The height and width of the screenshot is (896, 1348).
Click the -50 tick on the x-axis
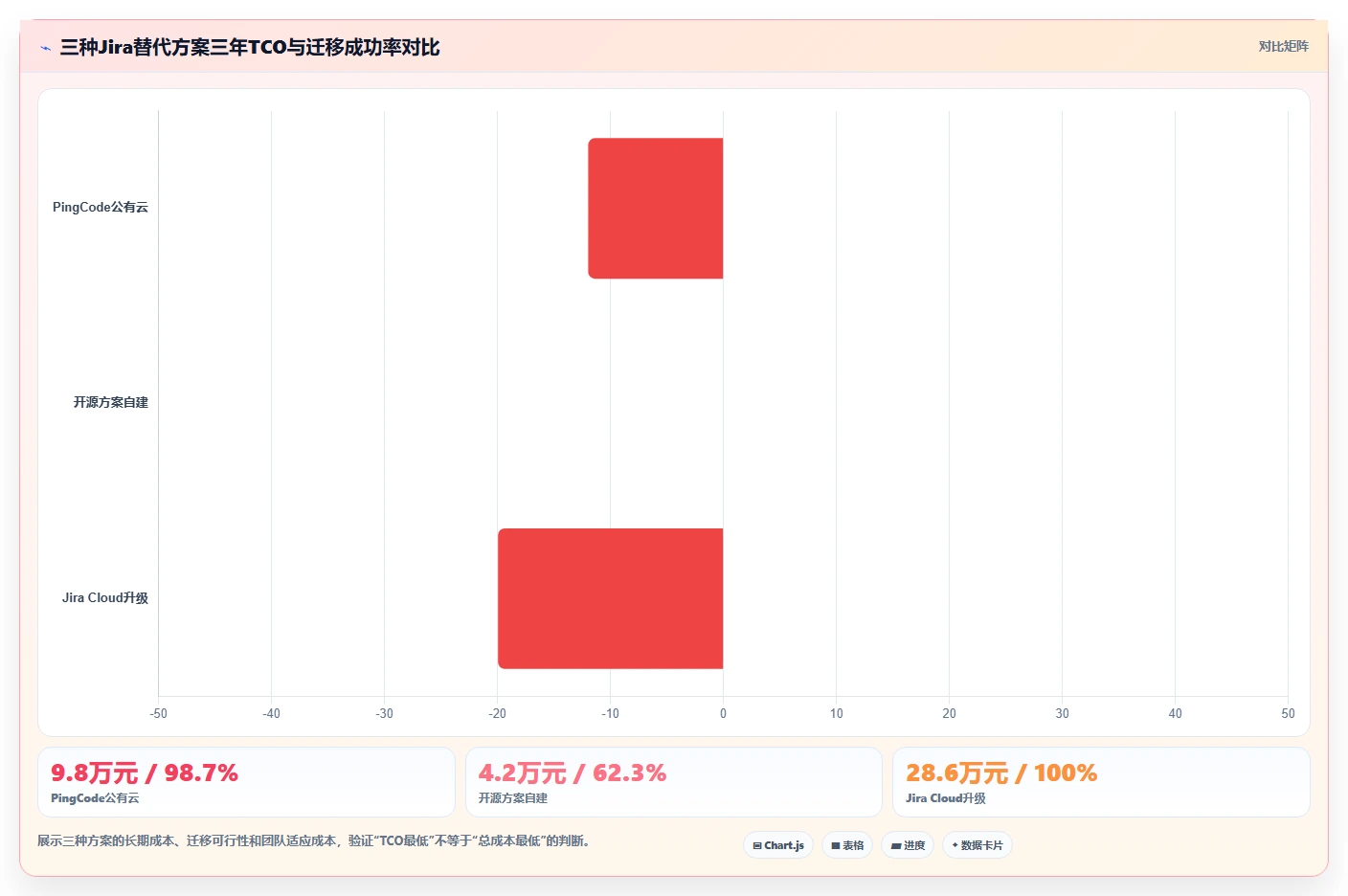click(159, 714)
